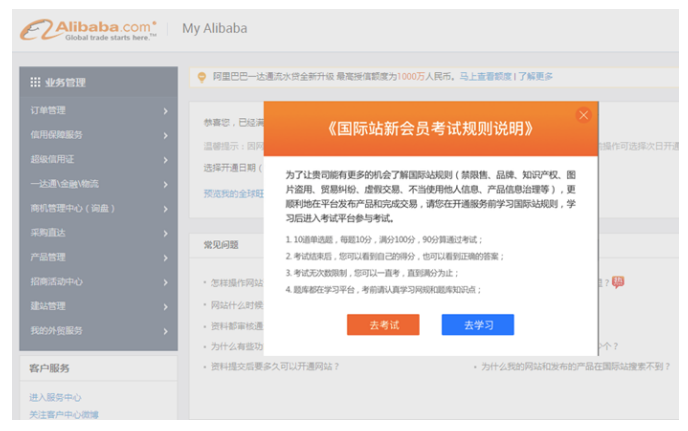Click the blue 去学习 button

[x=478, y=325]
